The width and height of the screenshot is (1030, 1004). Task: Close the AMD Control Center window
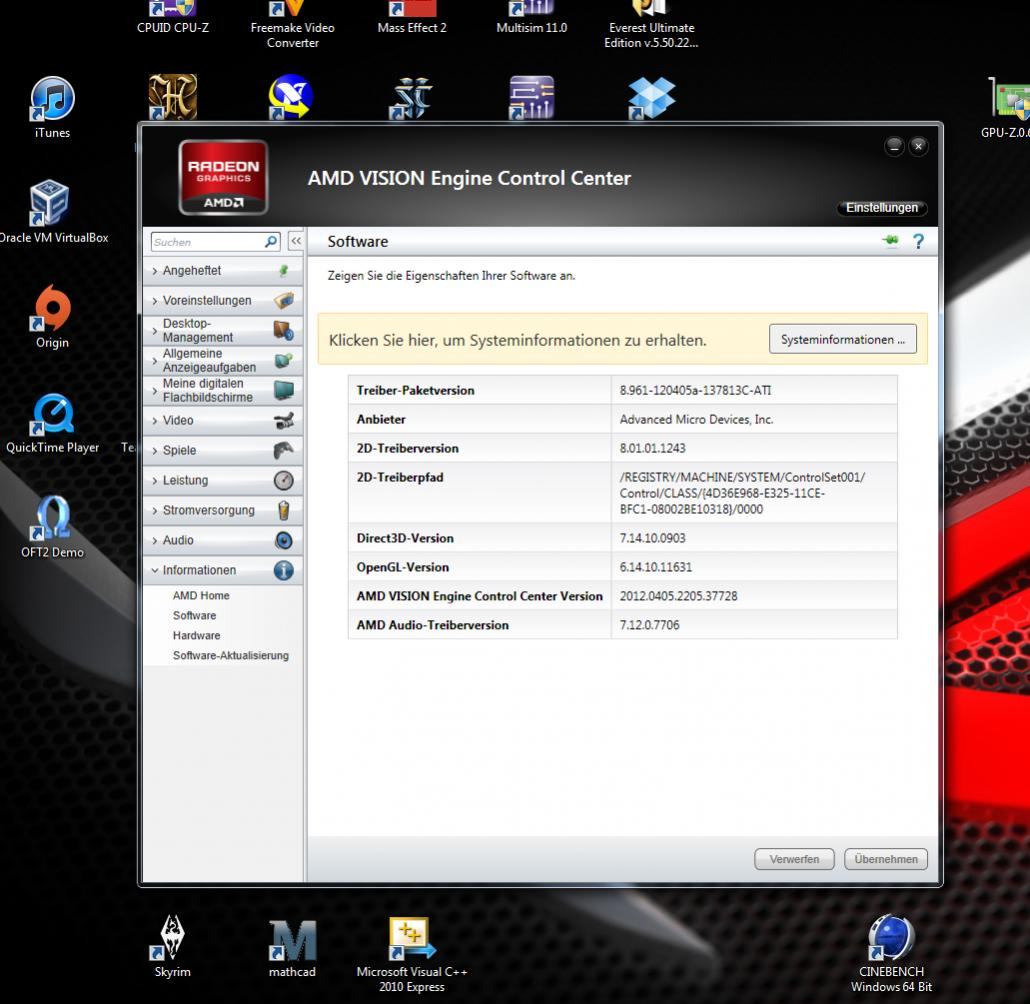pyautogui.click(x=918, y=146)
